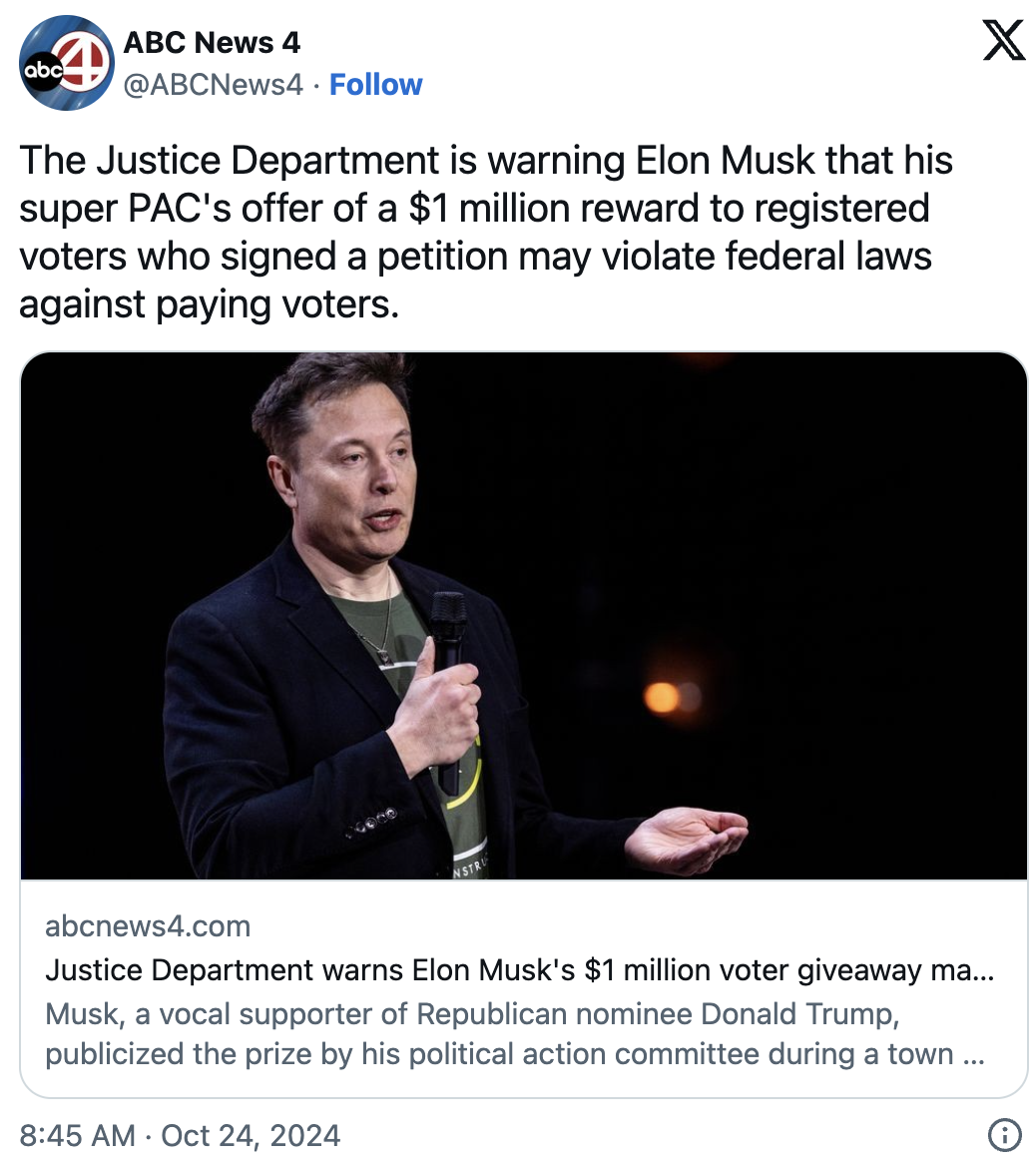The image size is (1036, 1168).
Task: Click the tweet text's first line
Action: (486, 161)
